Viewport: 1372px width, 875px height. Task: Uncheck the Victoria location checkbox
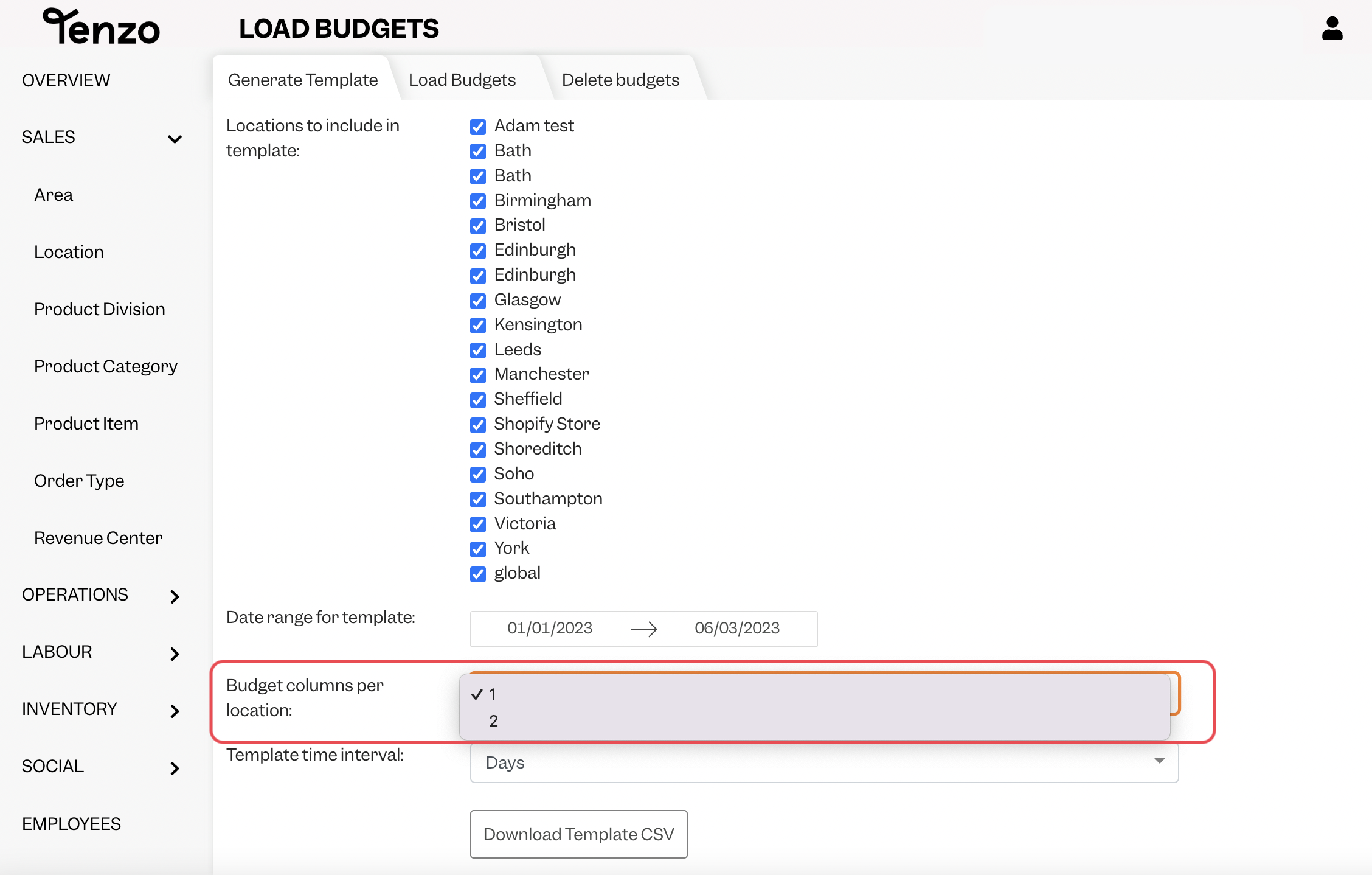pyautogui.click(x=478, y=525)
